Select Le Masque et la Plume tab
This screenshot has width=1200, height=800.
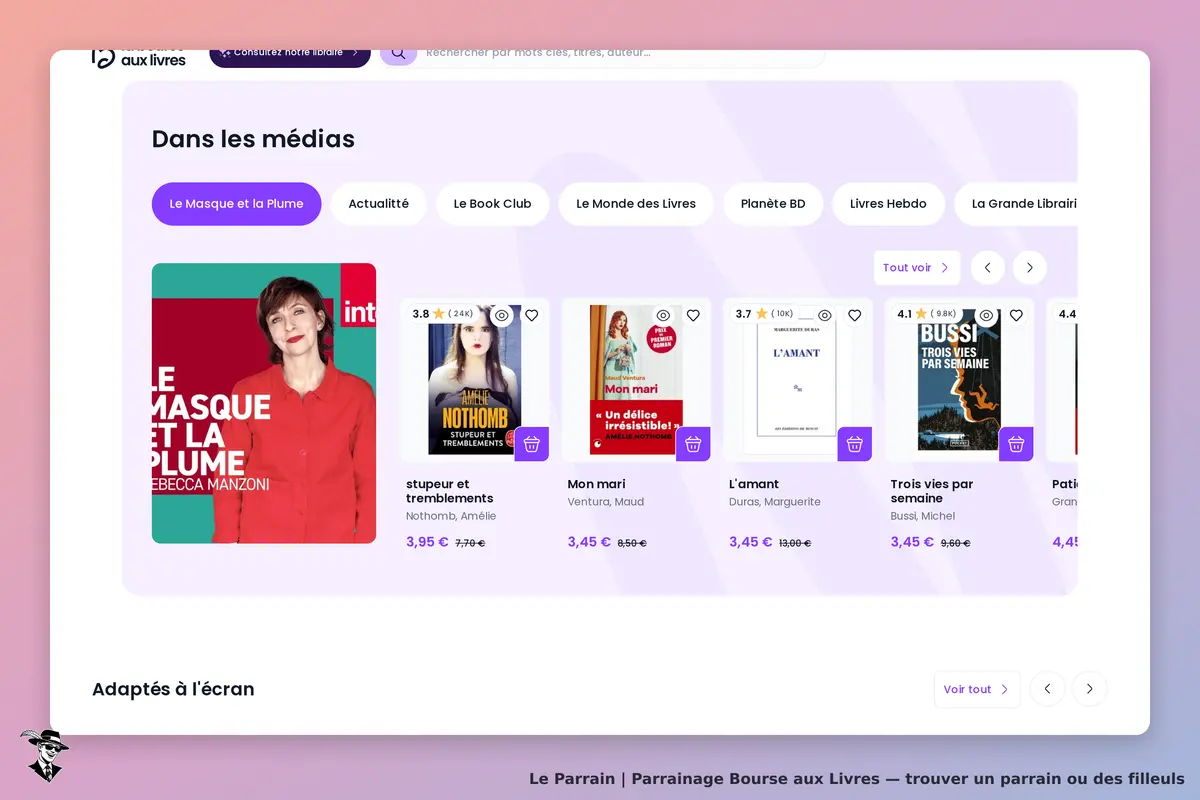pos(236,204)
